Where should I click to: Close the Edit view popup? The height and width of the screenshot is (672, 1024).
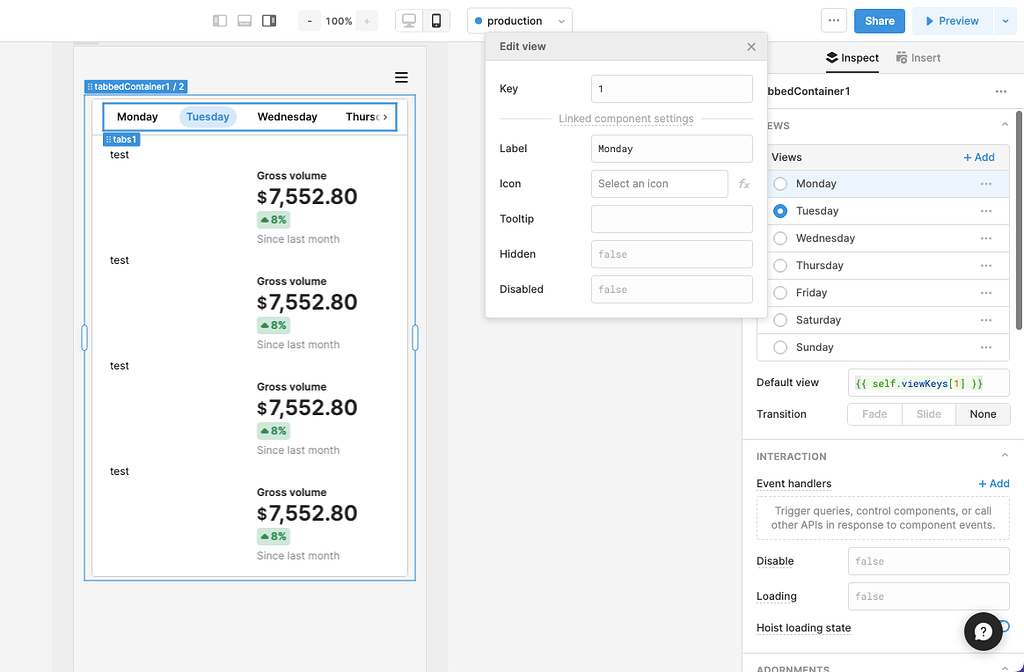pyautogui.click(x=751, y=47)
